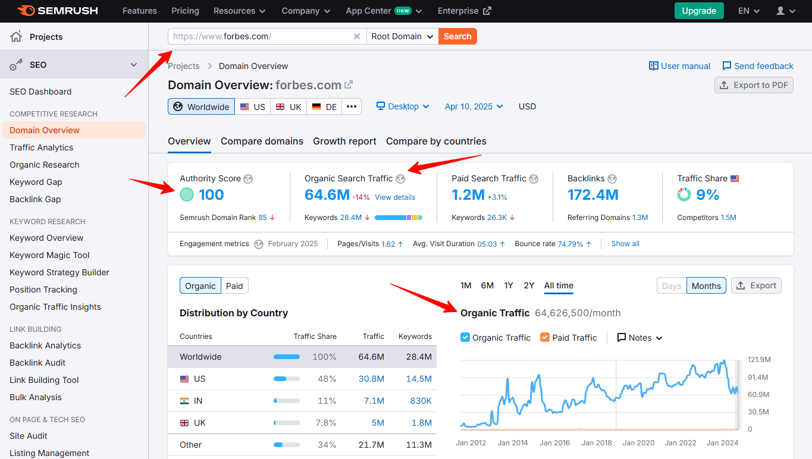Open Keyword Magic Tool in the sidebar
Viewport: 812px width, 459px height.
(49, 255)
